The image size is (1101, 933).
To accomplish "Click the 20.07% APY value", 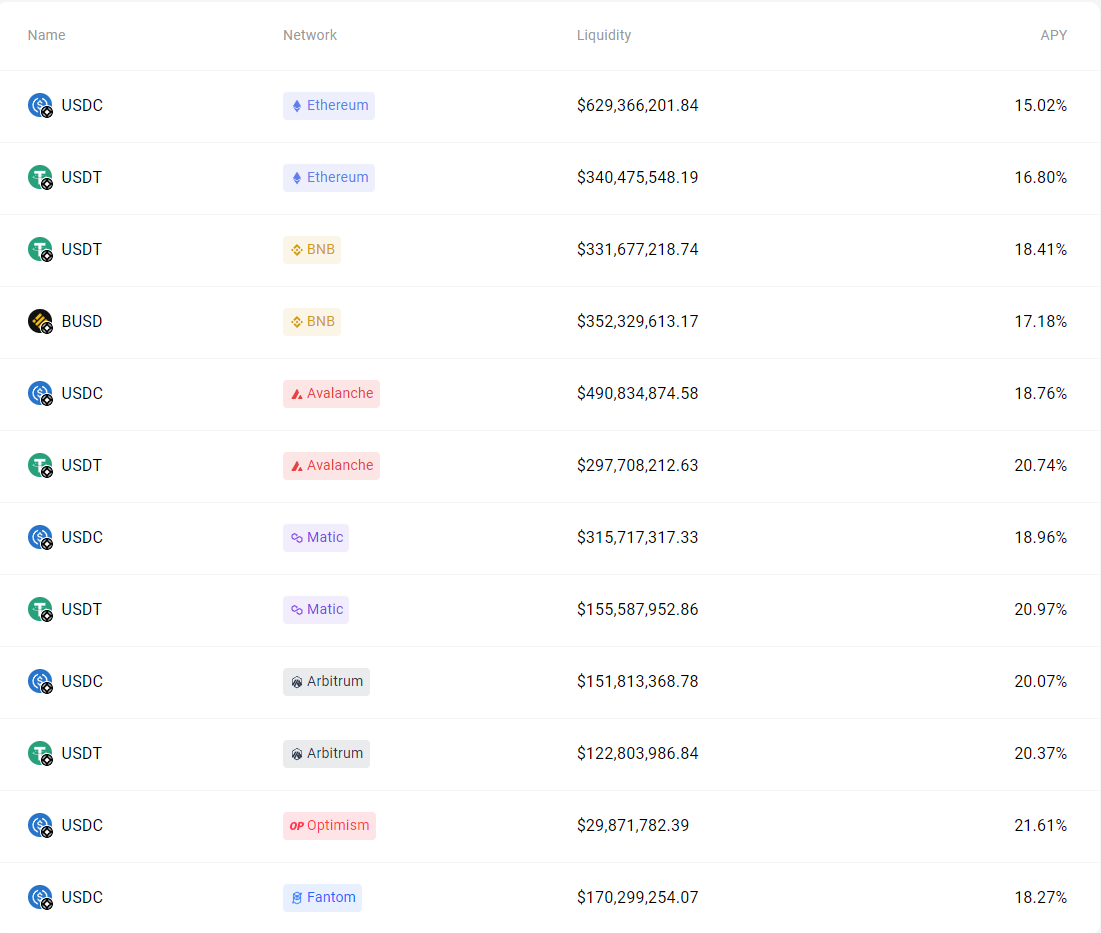I will [x=1041, y=682].
